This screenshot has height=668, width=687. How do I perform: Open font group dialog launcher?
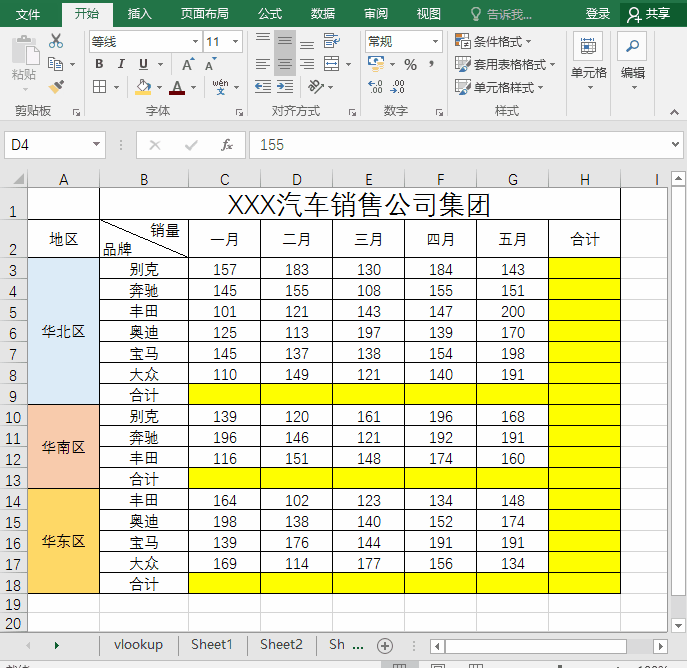pos(239,113)
